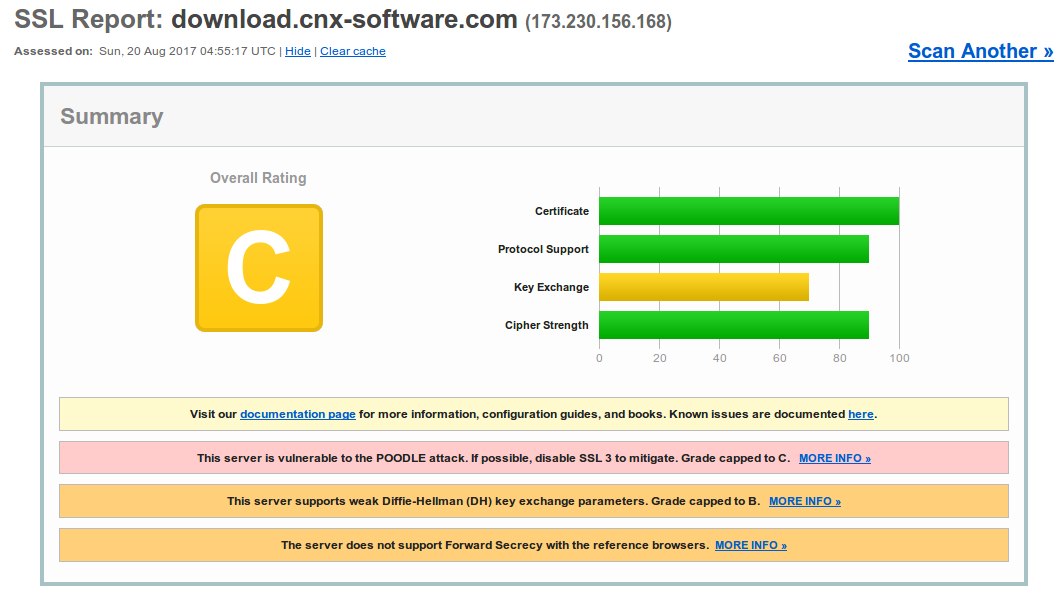The image size is (1063, 598).
Task: Click the yellow Key Exchange score bar
Action: [x=704, y=287]
